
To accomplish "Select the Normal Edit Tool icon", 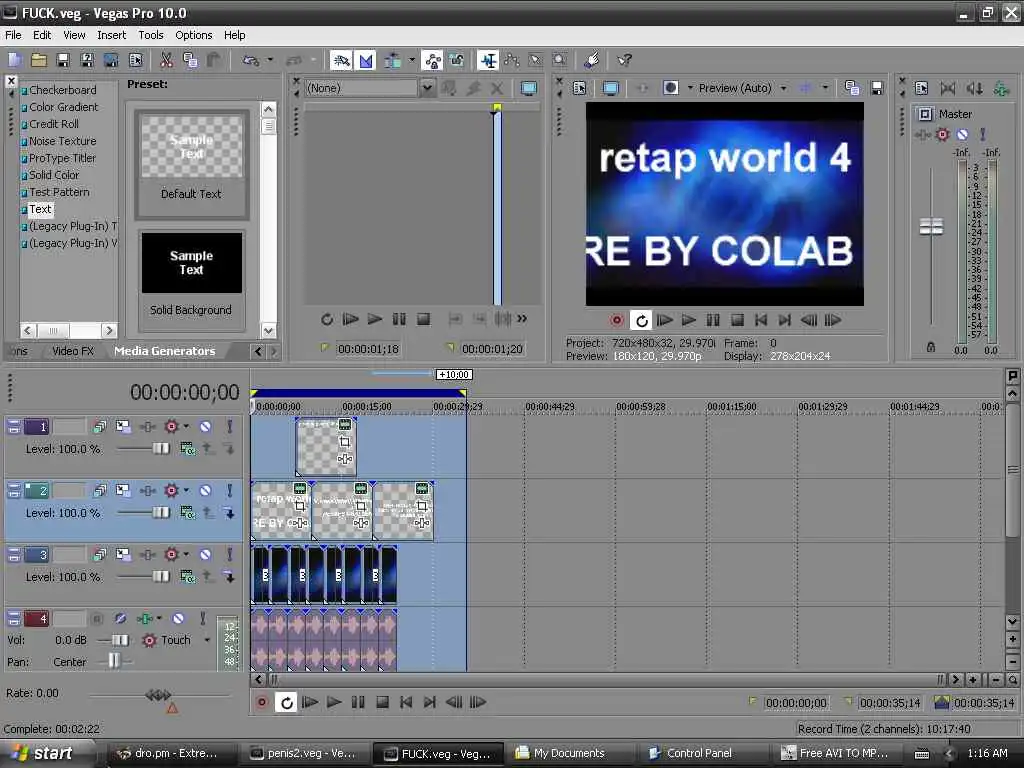I will [487, 60].
